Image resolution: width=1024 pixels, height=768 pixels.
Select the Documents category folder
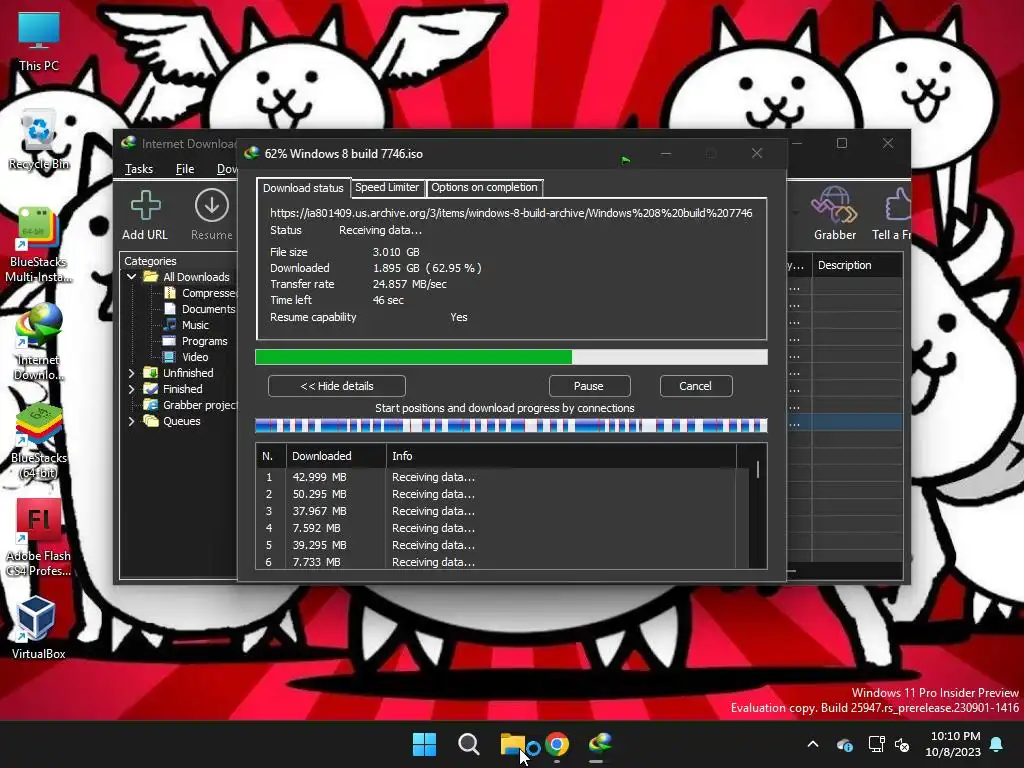click(200, 309)
